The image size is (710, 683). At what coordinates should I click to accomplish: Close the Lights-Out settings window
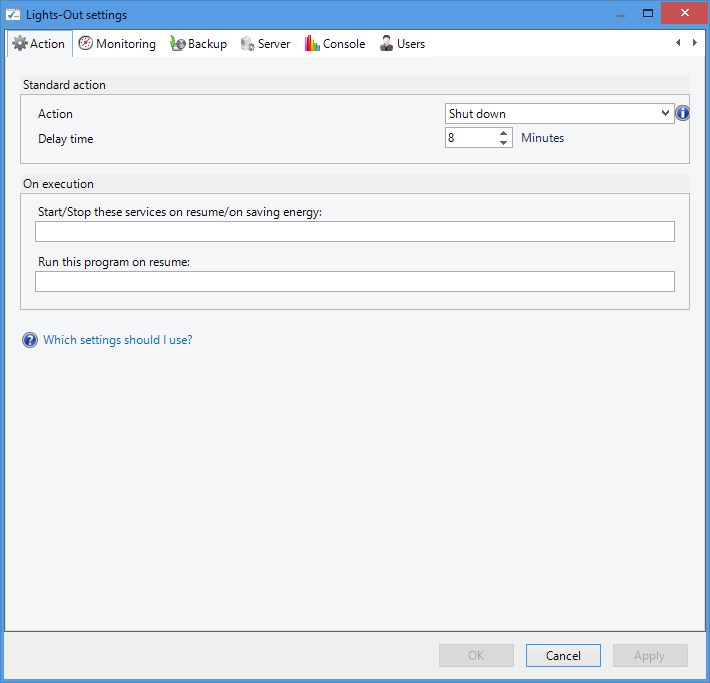click(x=685, y=13)
